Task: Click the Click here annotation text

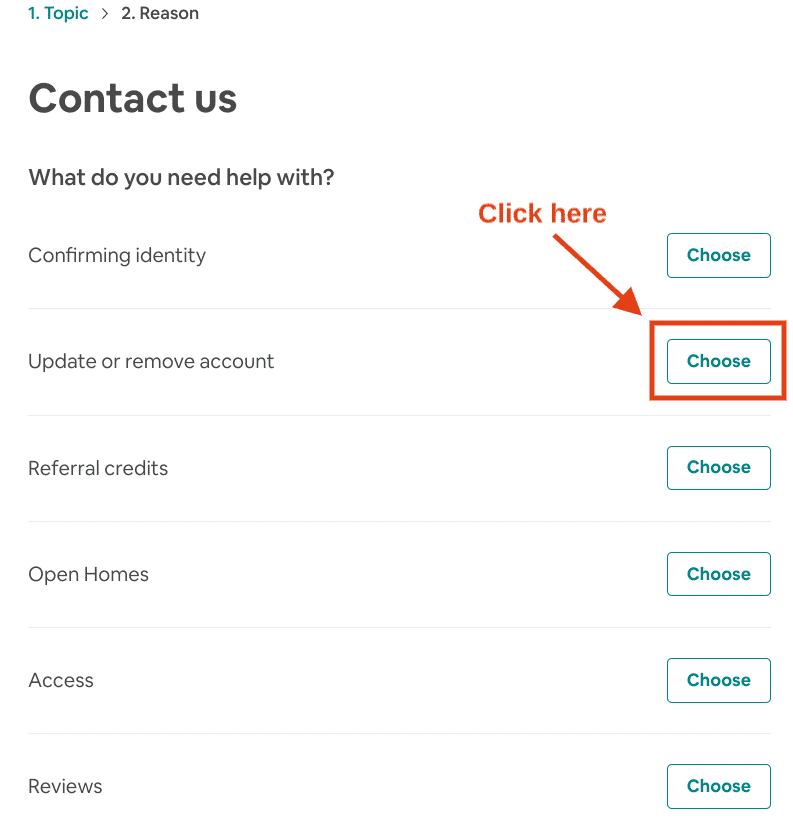Action: coord(542,213)
